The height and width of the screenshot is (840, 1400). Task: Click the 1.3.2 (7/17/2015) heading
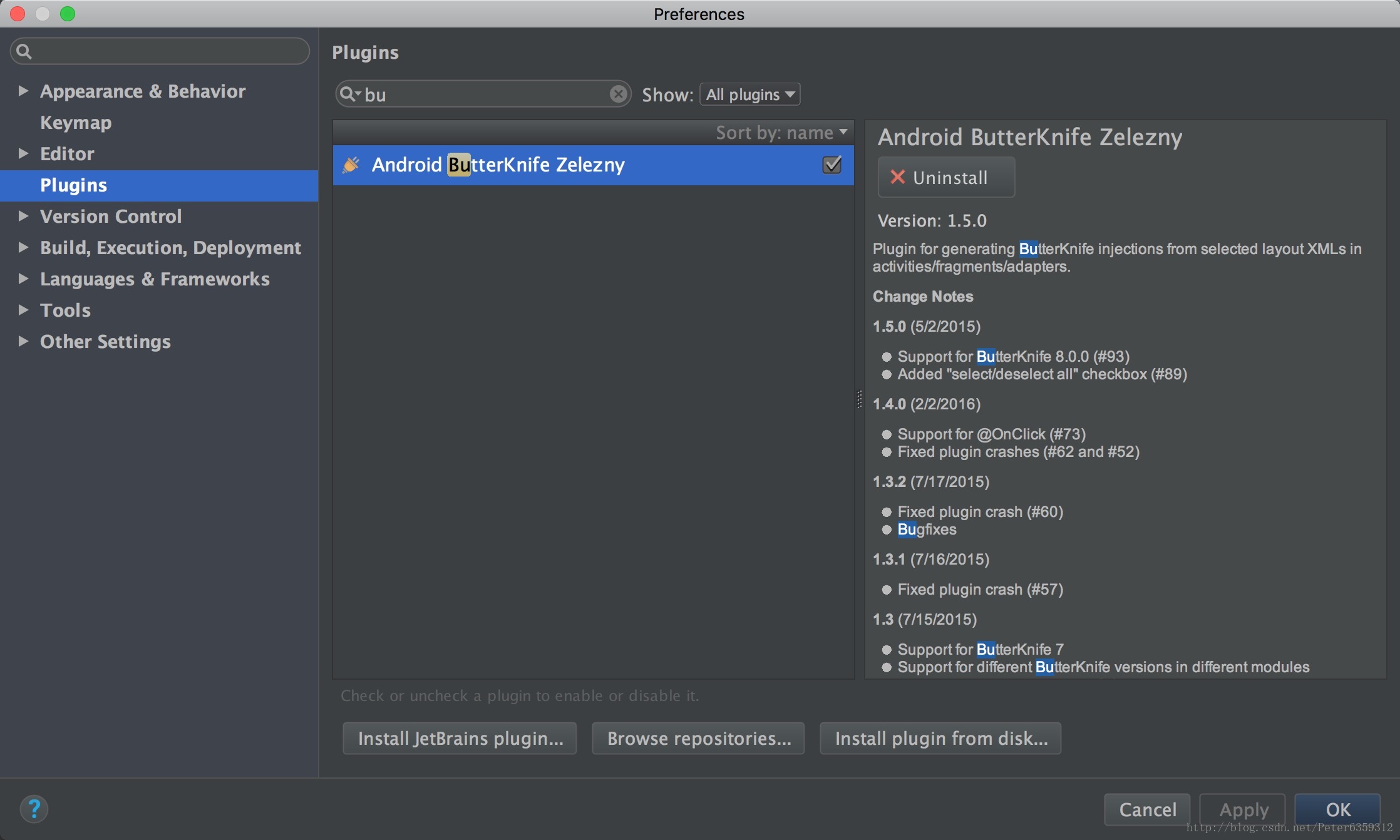tap(931, 481)
